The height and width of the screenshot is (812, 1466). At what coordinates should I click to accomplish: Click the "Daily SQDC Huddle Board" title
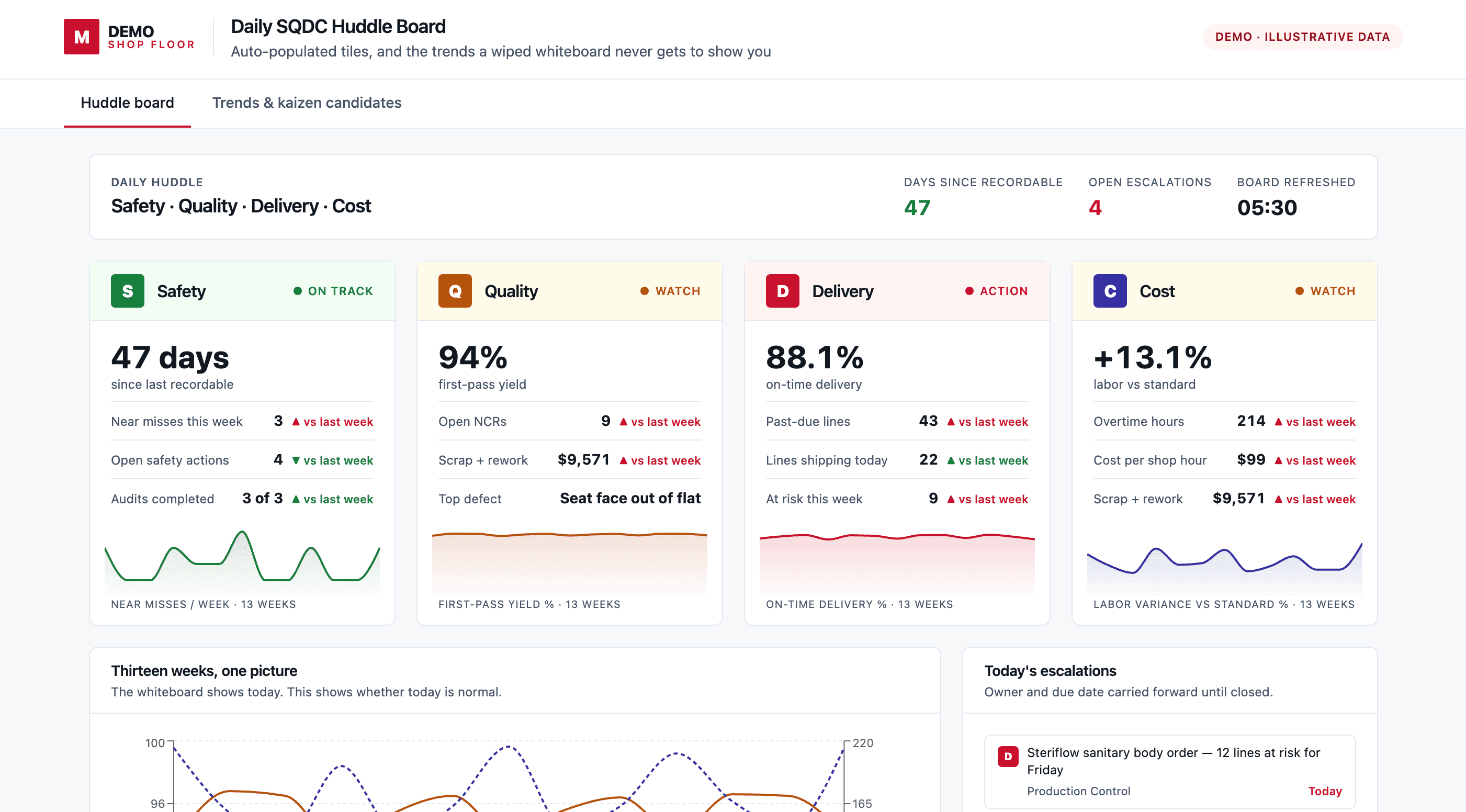(x=338, y=26)
